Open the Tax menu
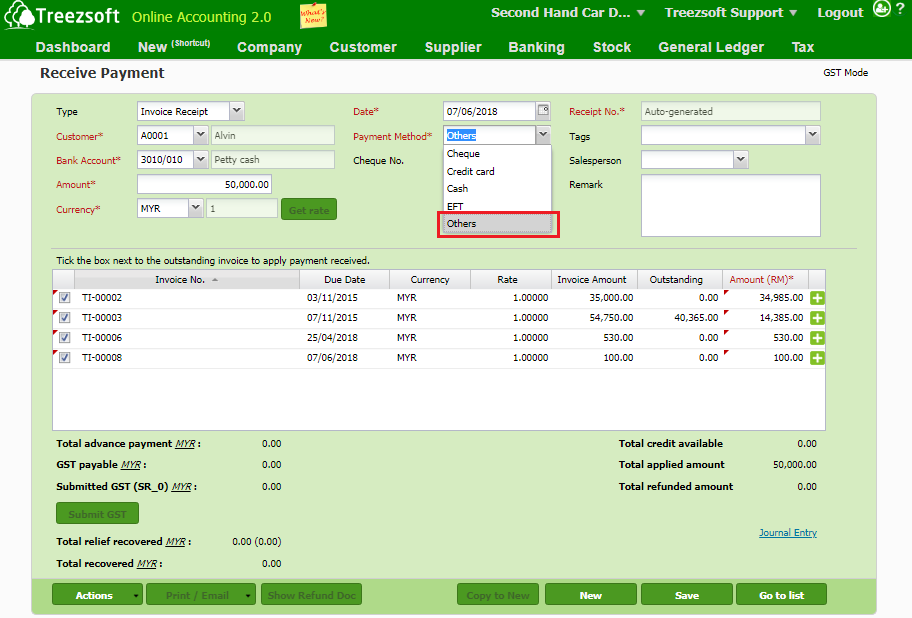This screenshot has width=912, height=618. click(803, 47)
